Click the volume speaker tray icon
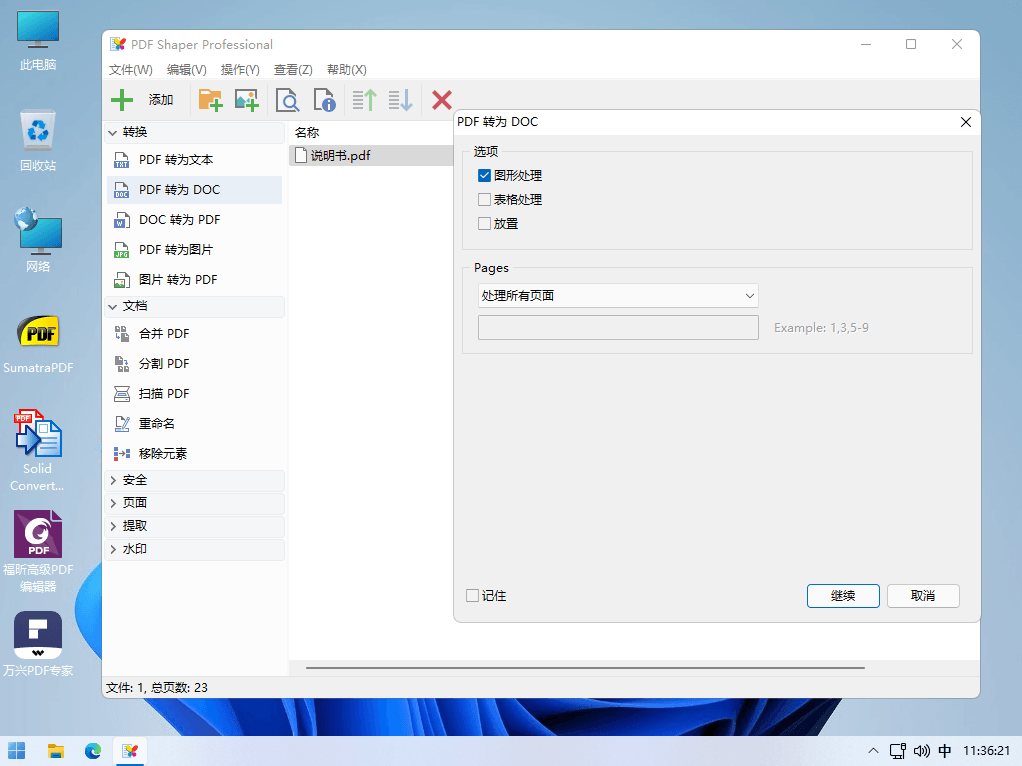Screen dimensions: 1022x766 pyautogui.click(x=922, y=751)
